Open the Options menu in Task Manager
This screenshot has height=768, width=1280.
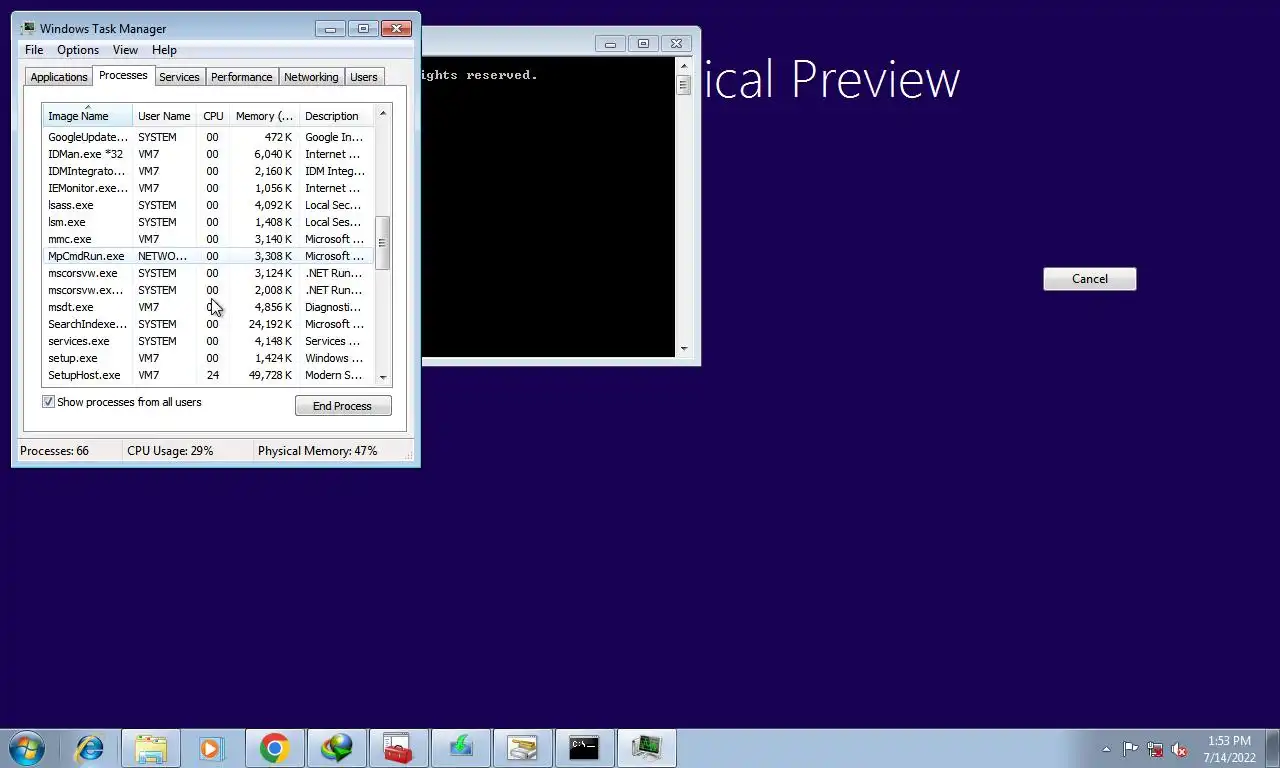point(78,50)
